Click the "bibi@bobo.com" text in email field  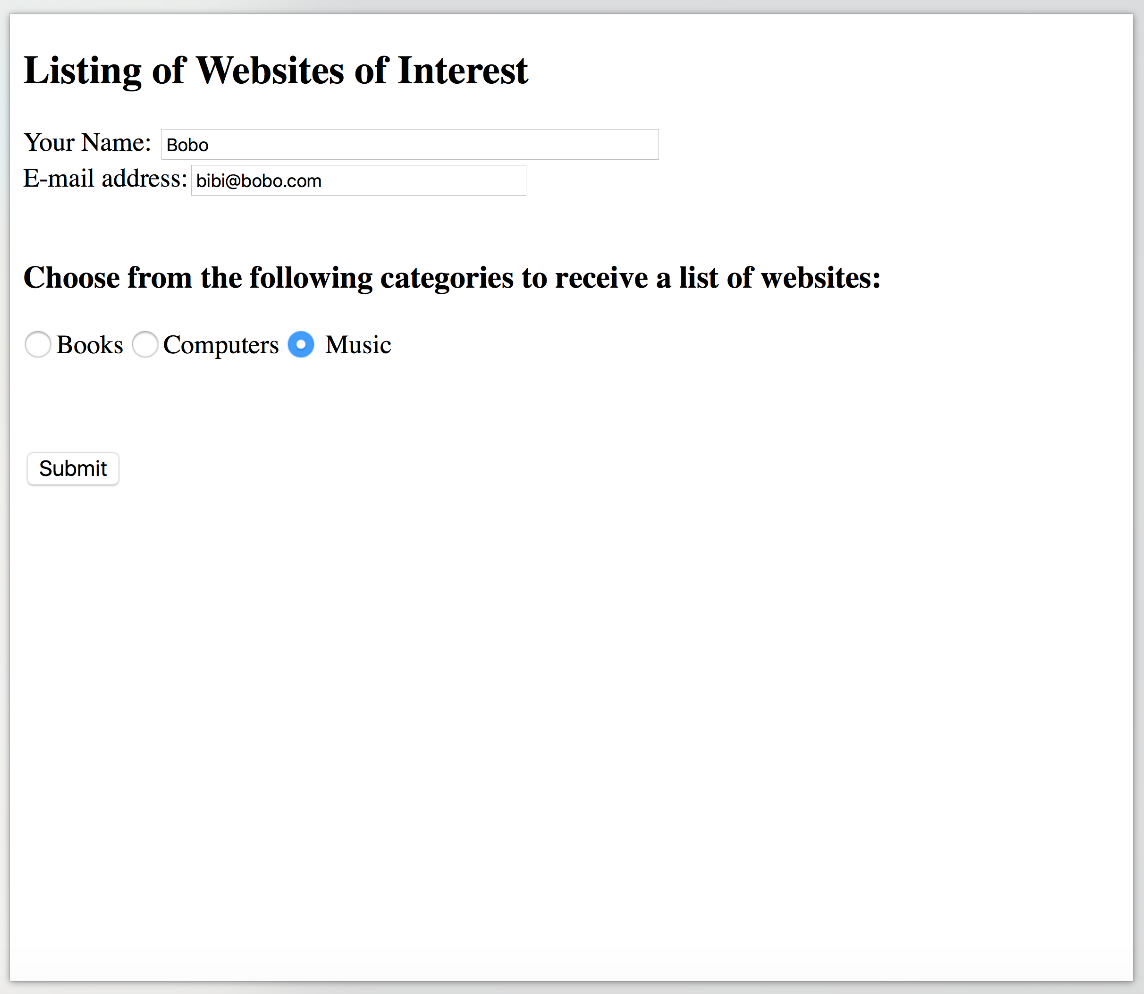[259, 181]
